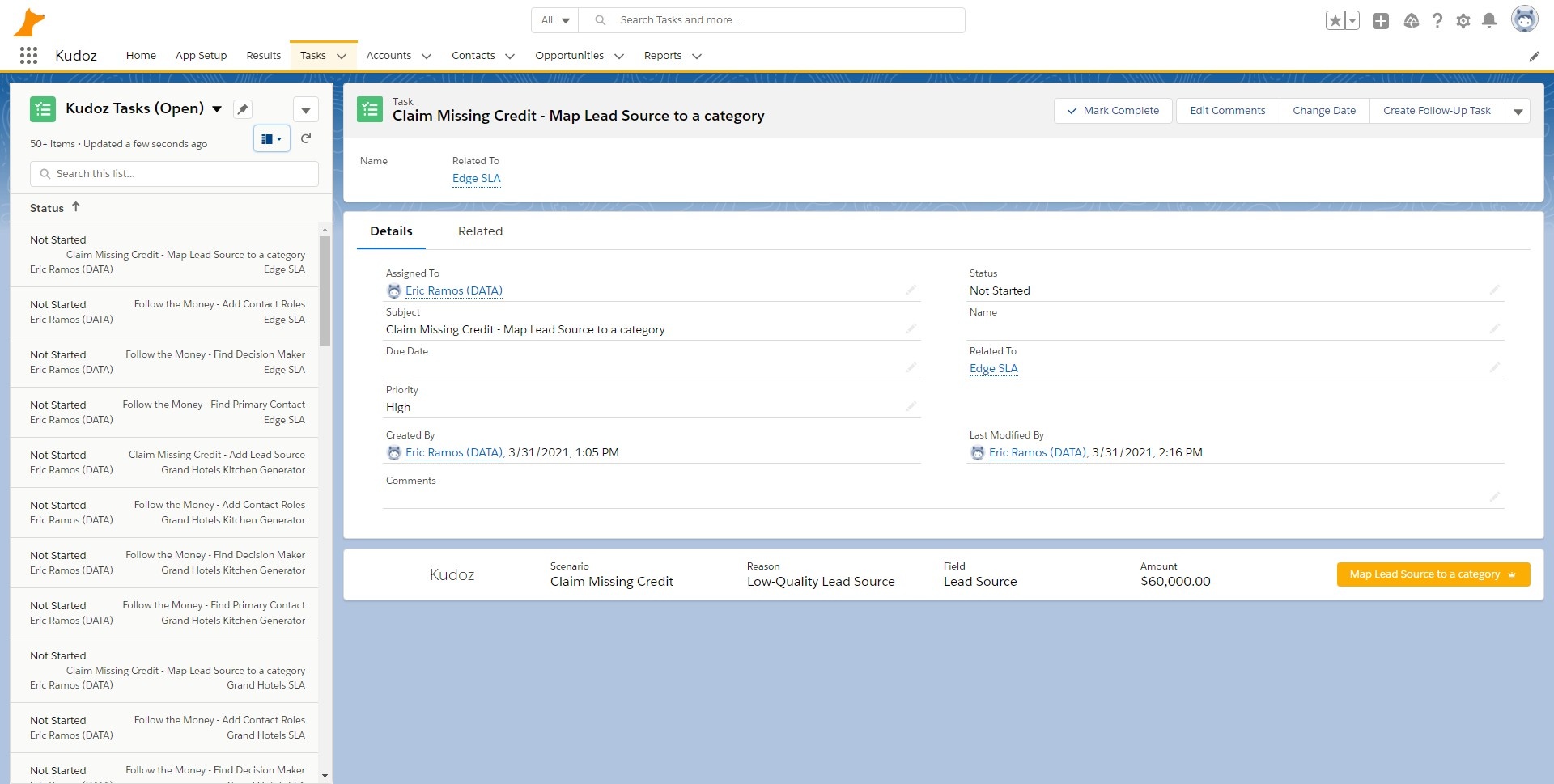
Task: Open Eric Ramos (DATA) Assigned To link
Action: click(x=454, y=290)
